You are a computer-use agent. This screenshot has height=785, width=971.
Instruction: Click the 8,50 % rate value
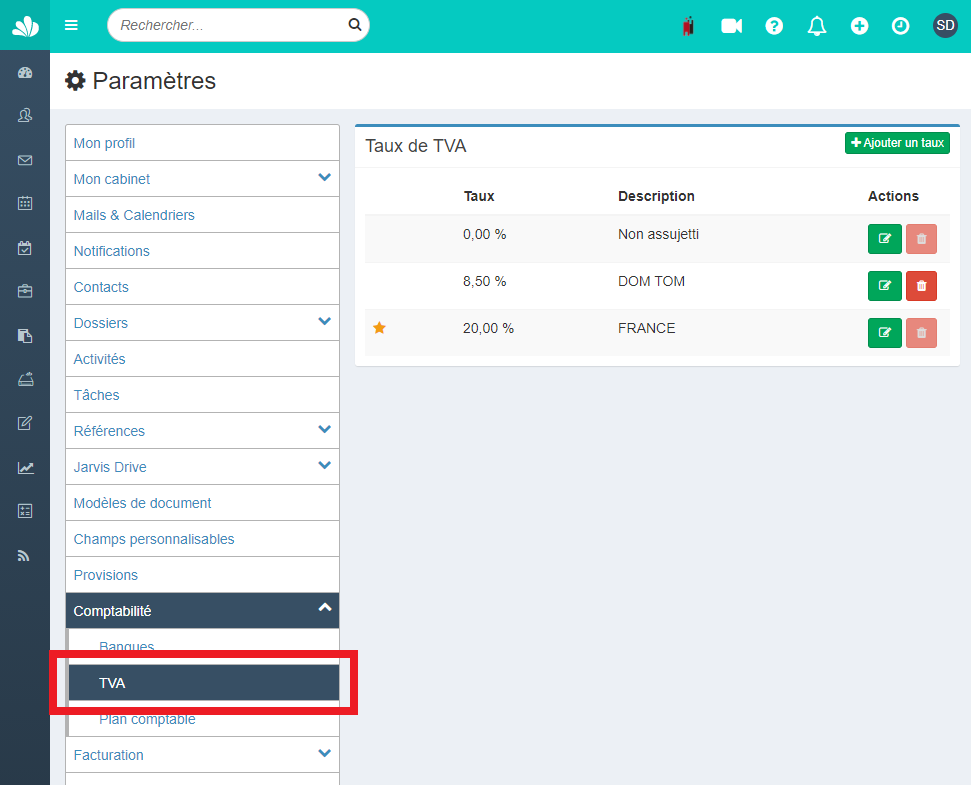coord(484,282)
